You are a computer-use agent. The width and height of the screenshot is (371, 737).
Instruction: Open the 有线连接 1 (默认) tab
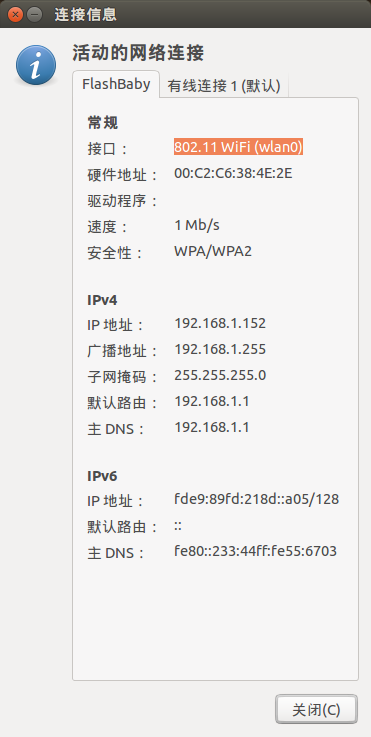[224, 86]
